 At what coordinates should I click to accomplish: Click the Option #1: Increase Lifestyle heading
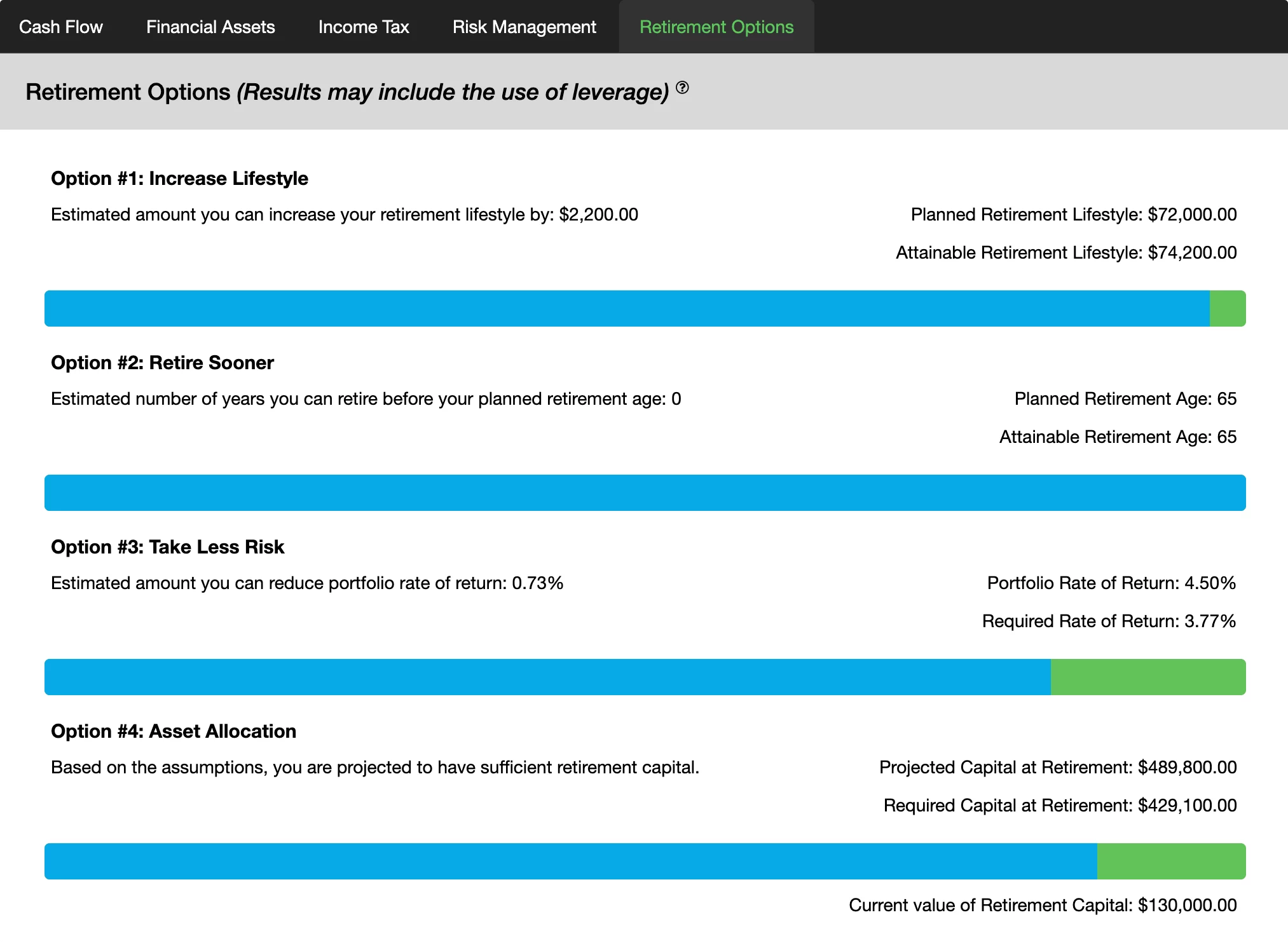point(179,179)
